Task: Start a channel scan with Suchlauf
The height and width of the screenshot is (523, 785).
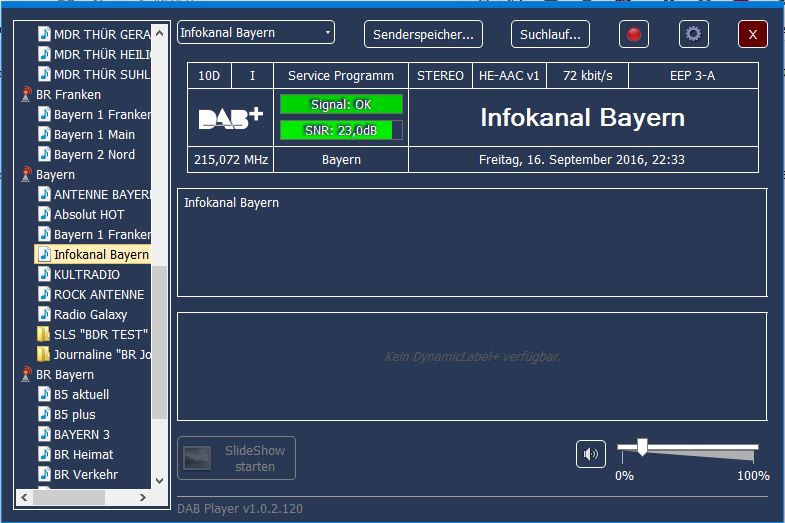Action: (550, 34)
